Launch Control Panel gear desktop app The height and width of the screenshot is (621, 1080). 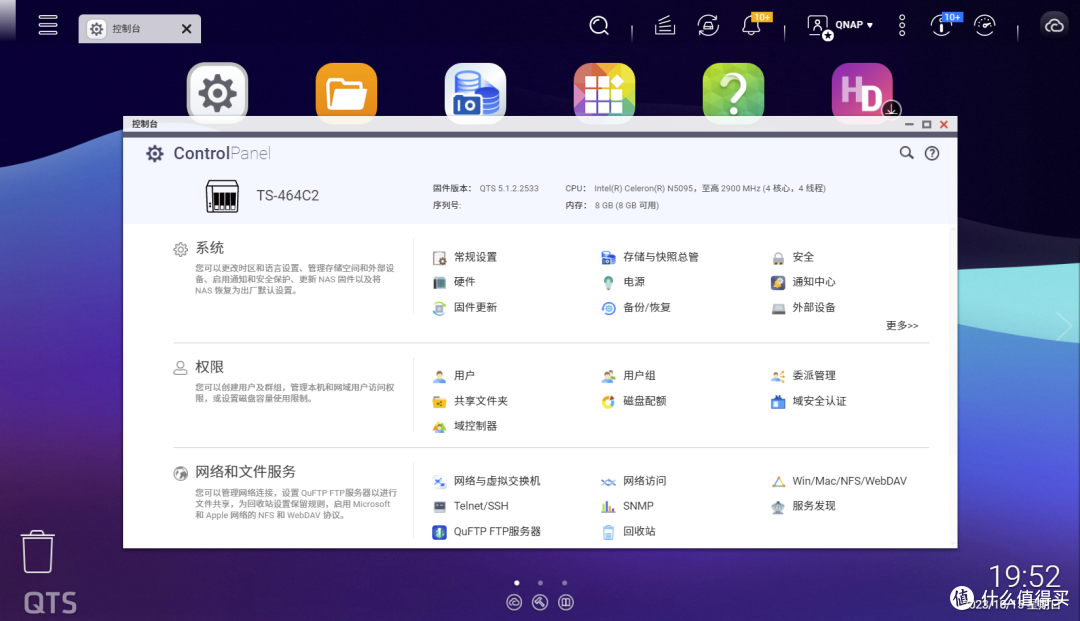[218, 93]
